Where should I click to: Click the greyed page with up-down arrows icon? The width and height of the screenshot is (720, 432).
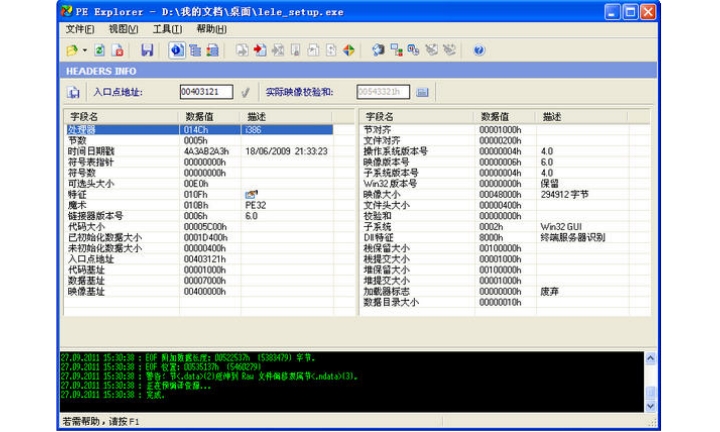coord(331,50)
